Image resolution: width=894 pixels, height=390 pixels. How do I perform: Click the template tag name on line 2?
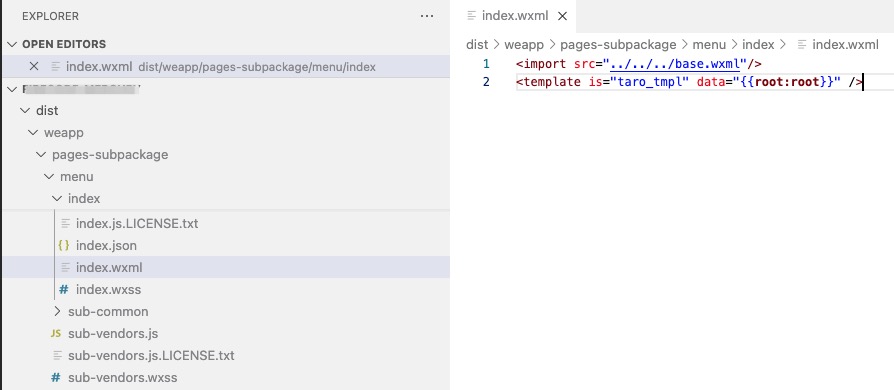[x=552, y=82]
